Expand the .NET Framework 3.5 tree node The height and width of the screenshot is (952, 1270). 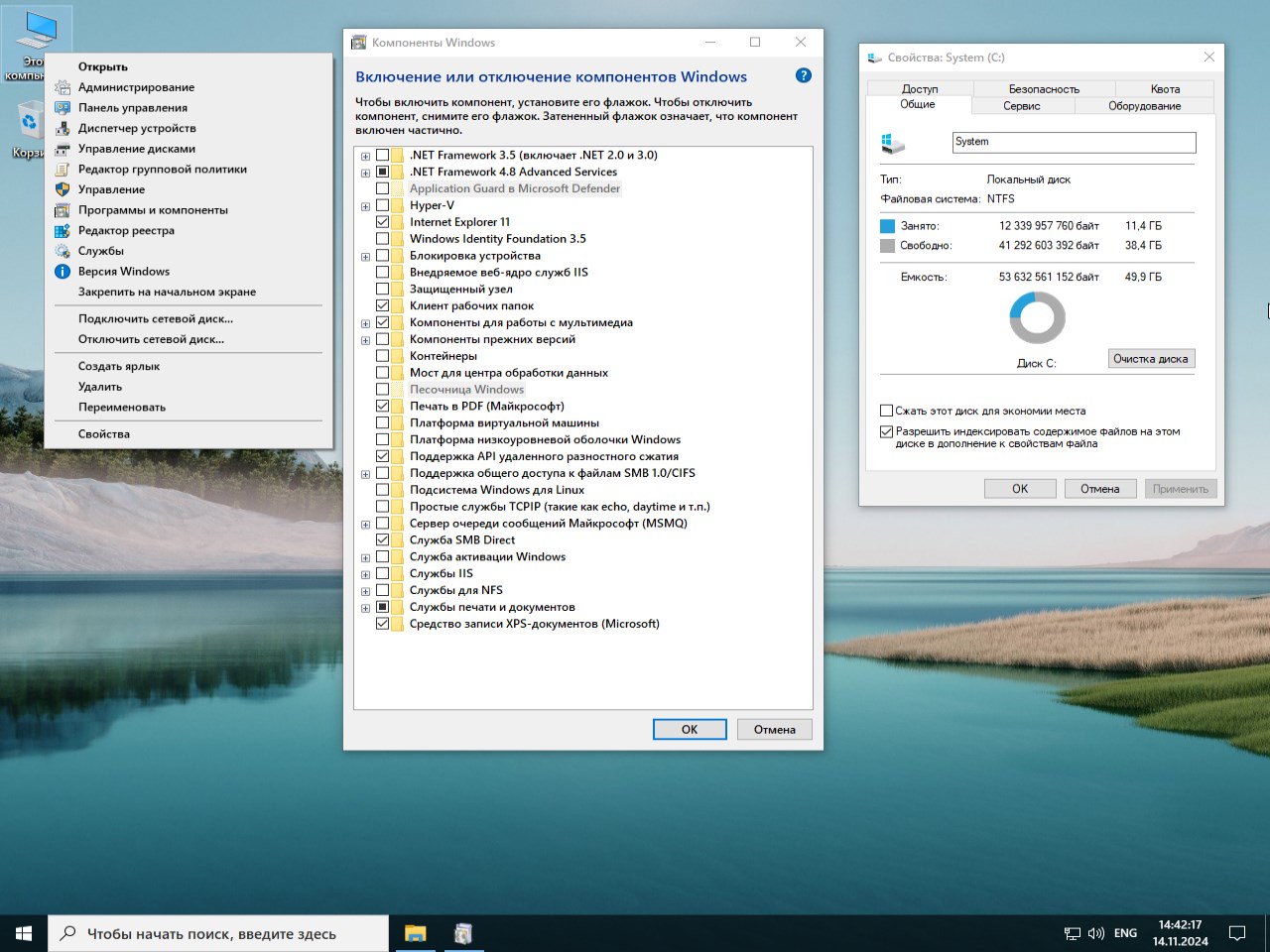(366, 156)
